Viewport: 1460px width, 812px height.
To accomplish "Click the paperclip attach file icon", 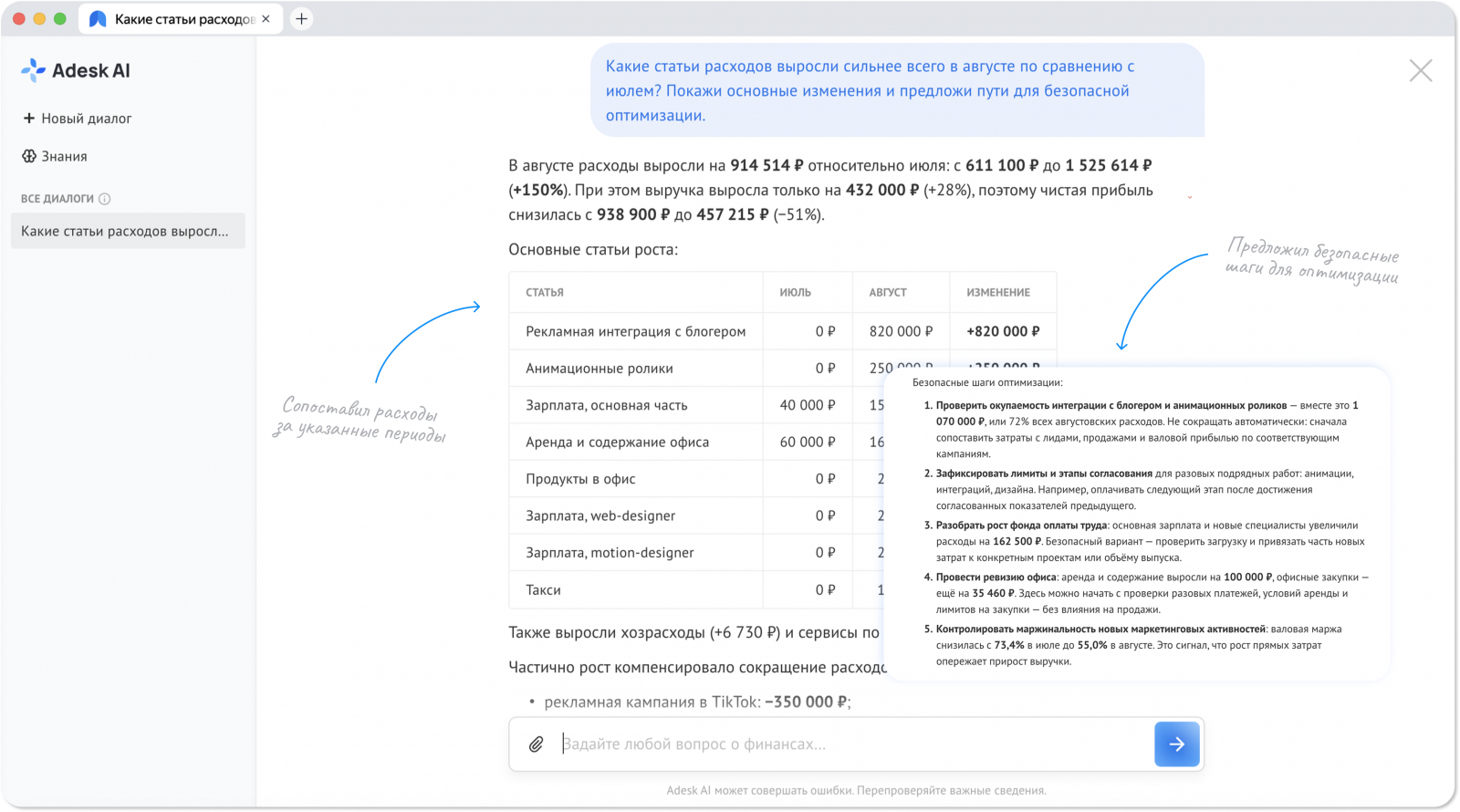I will 537,744.
